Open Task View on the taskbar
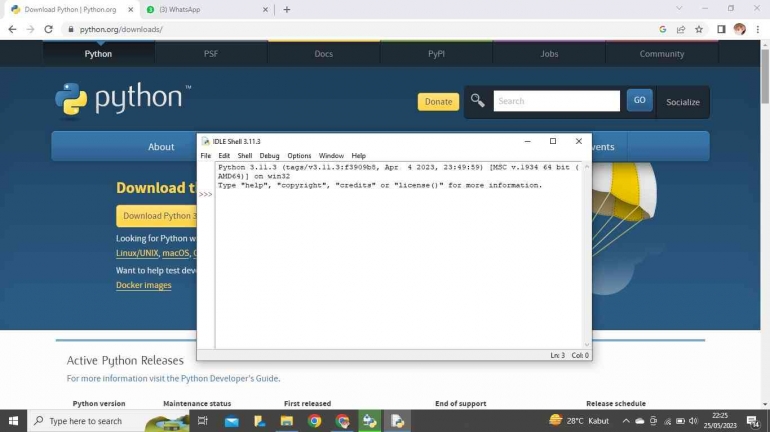The height and width of the screenshot is (432, 770). [202, 421]
